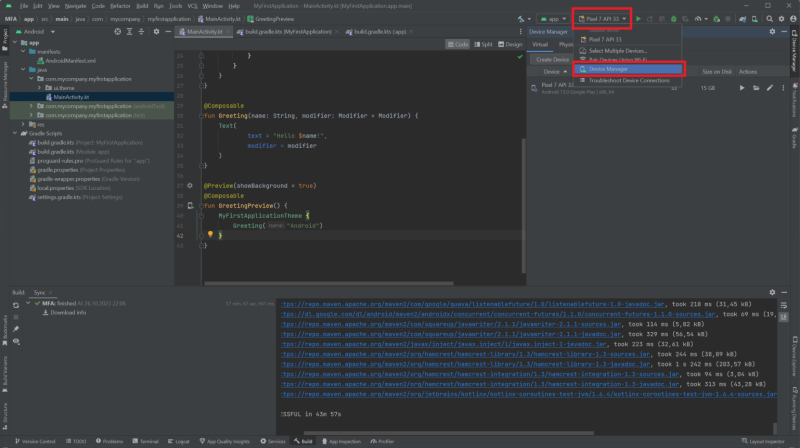Open Layout Inspector from status bar

[763, 441]
